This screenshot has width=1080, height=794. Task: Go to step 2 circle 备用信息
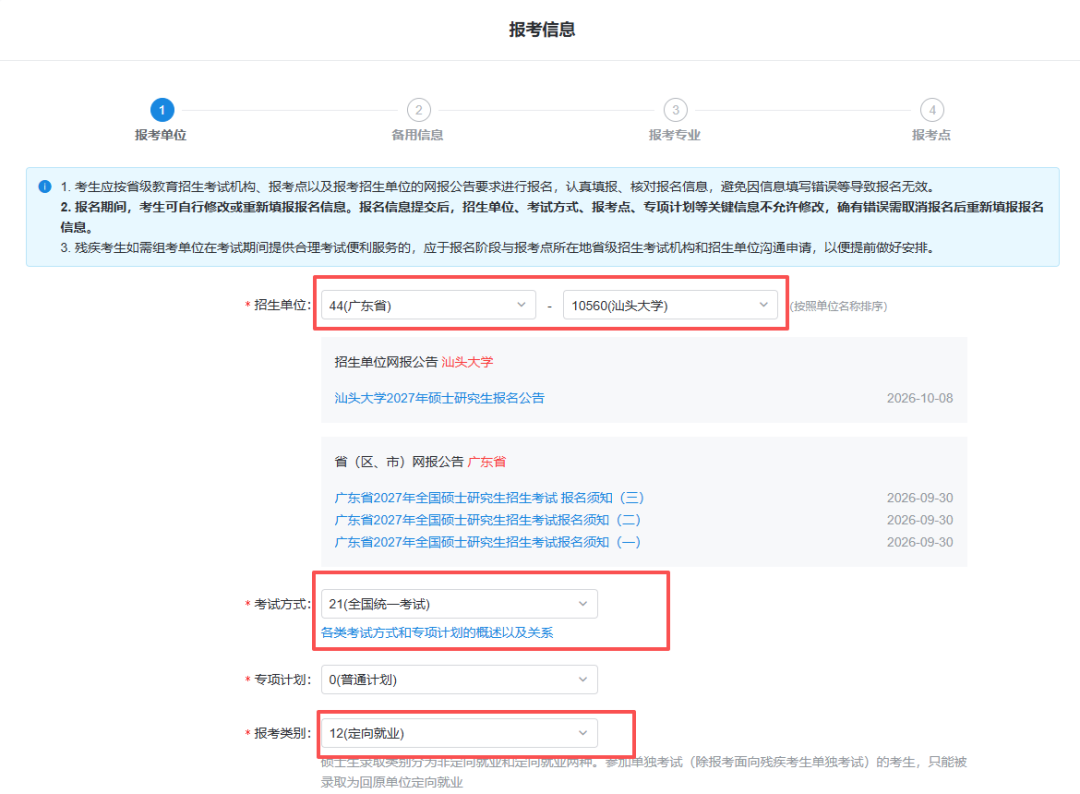419,110
